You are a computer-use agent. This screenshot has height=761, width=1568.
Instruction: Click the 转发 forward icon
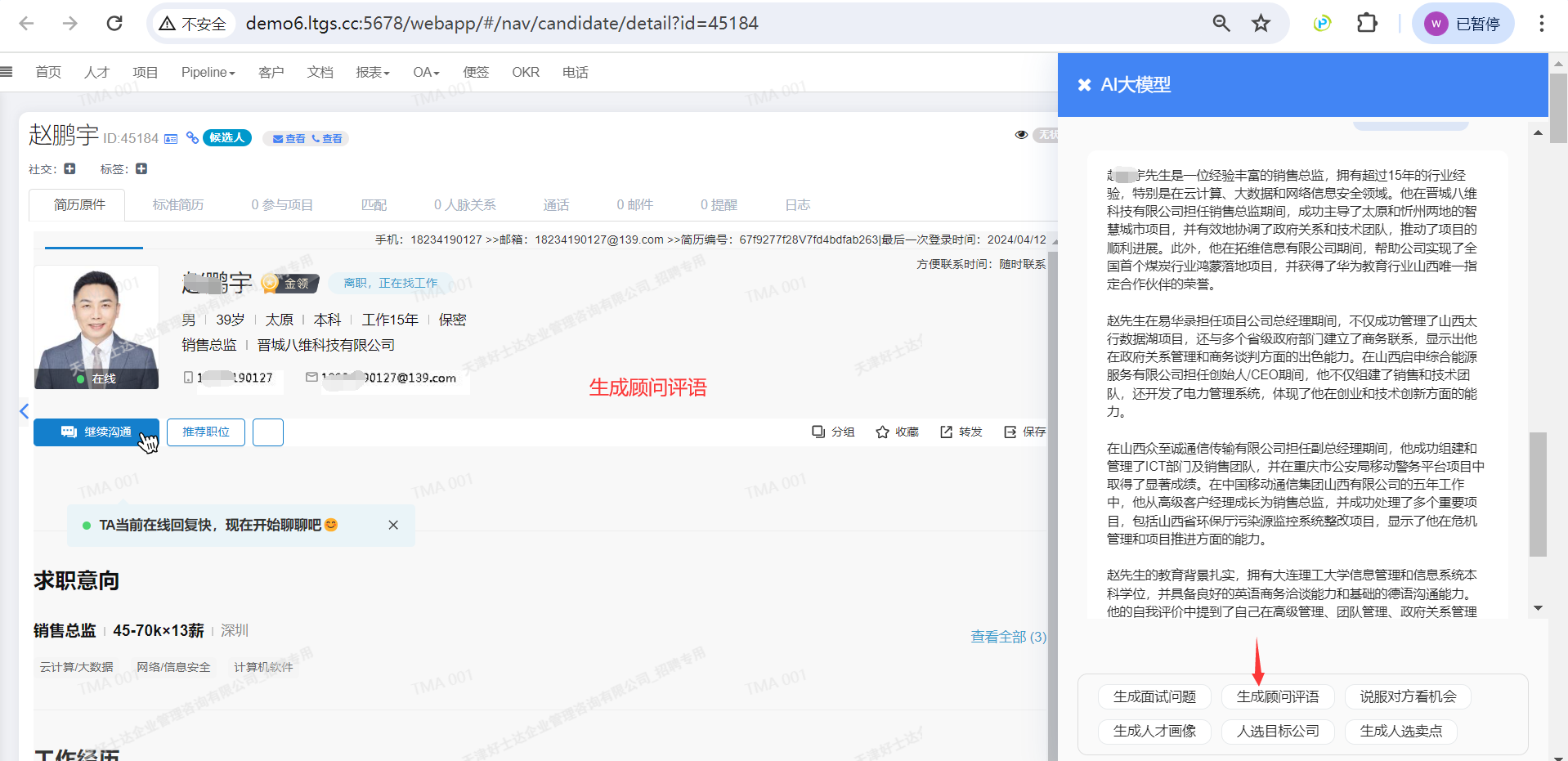946,432
